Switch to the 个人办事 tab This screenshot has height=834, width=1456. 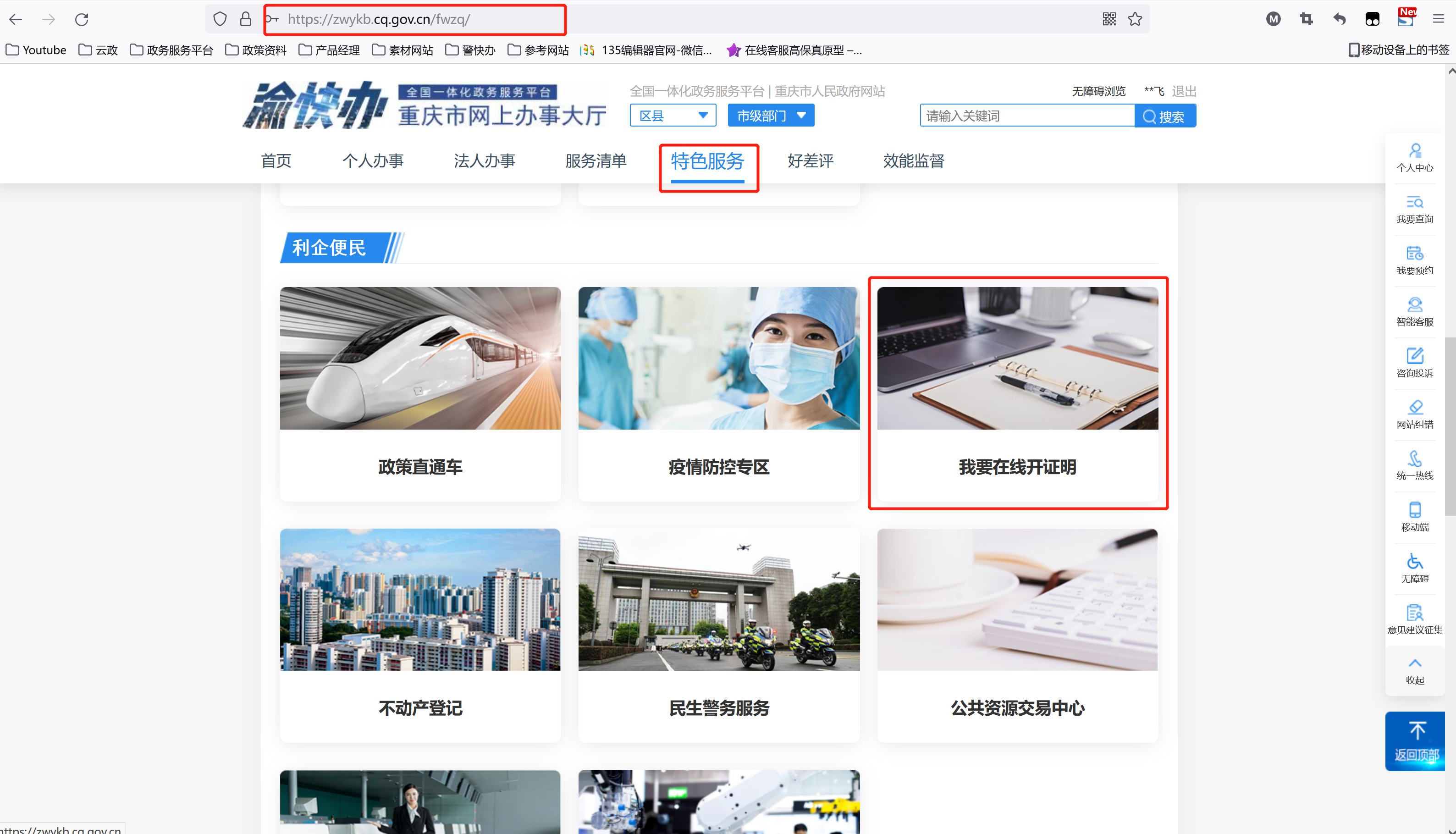(x=373, y=161)
